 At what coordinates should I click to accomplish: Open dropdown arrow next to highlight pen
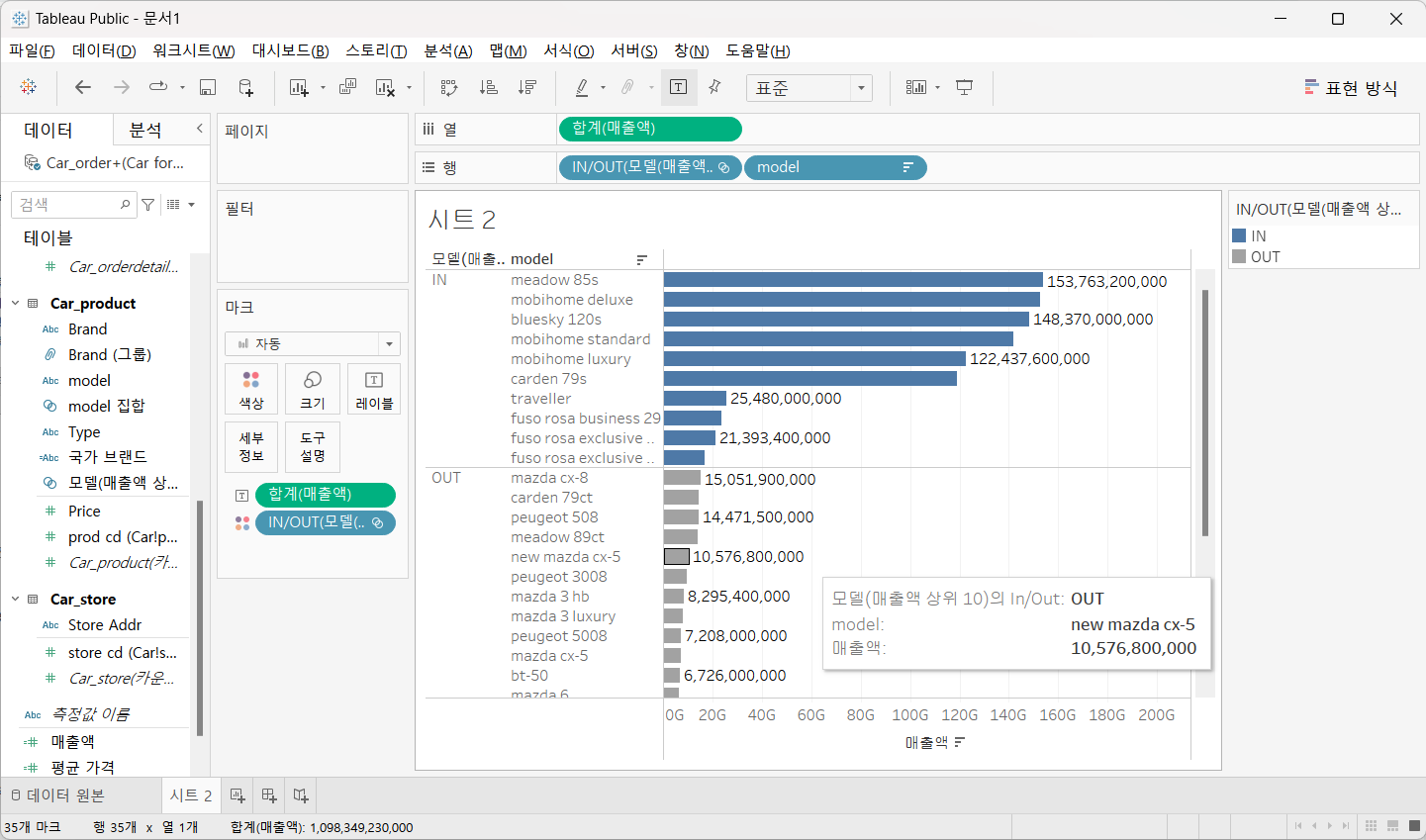[603, 88]
